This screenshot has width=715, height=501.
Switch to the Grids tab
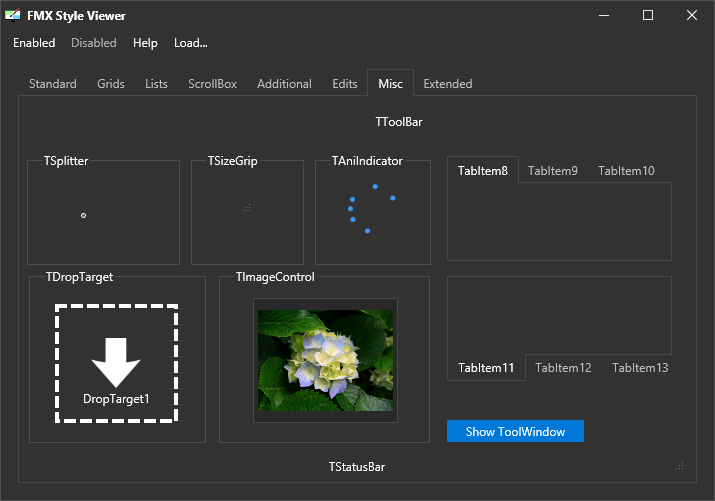click(111, 84)
